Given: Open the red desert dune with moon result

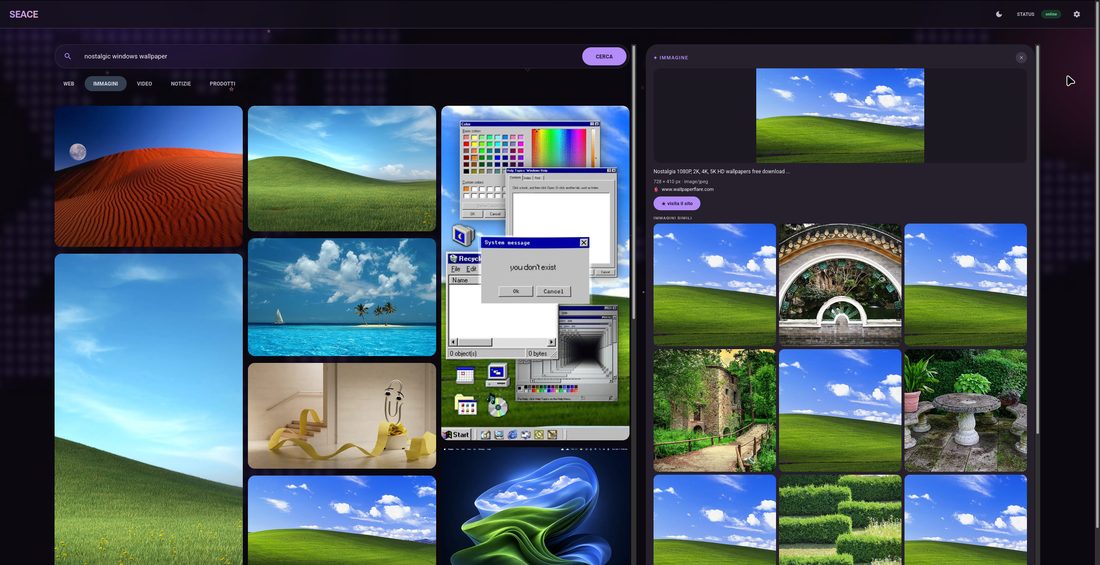Looking at the screenshot, I should coord(149,176).
